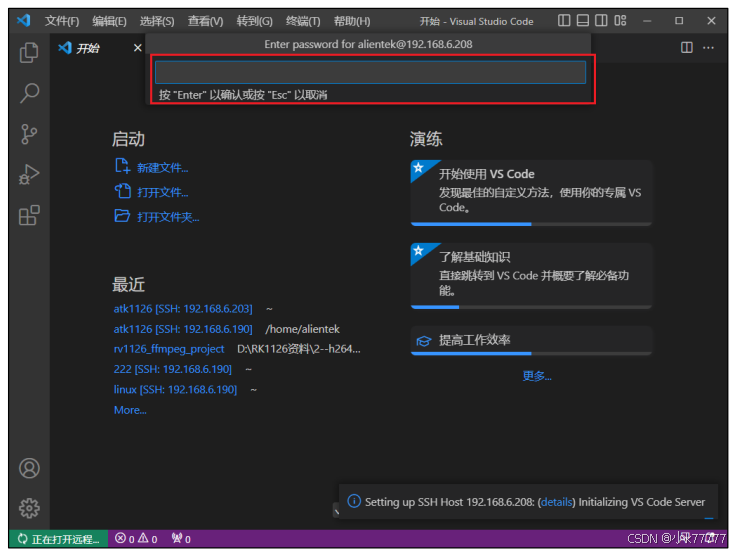Open the Search view in activity bar
The width and height of the screenshot is (744, 552).
[x=29, y=93]
